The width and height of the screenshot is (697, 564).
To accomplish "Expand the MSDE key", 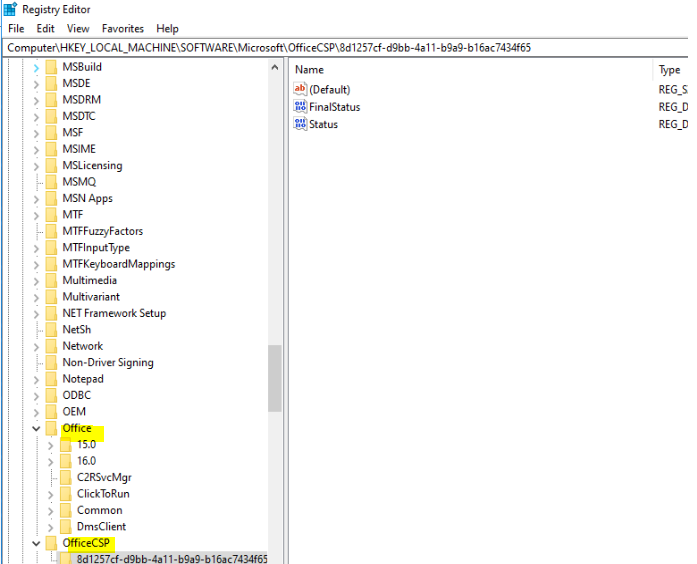I will [36, 84].
